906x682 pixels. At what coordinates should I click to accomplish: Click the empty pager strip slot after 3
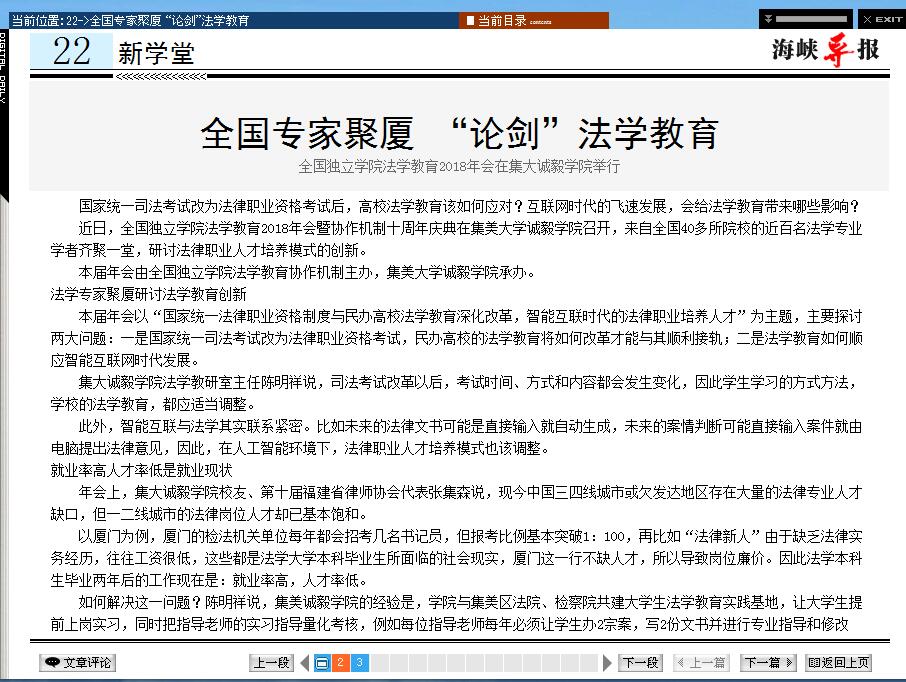[380, 662]
